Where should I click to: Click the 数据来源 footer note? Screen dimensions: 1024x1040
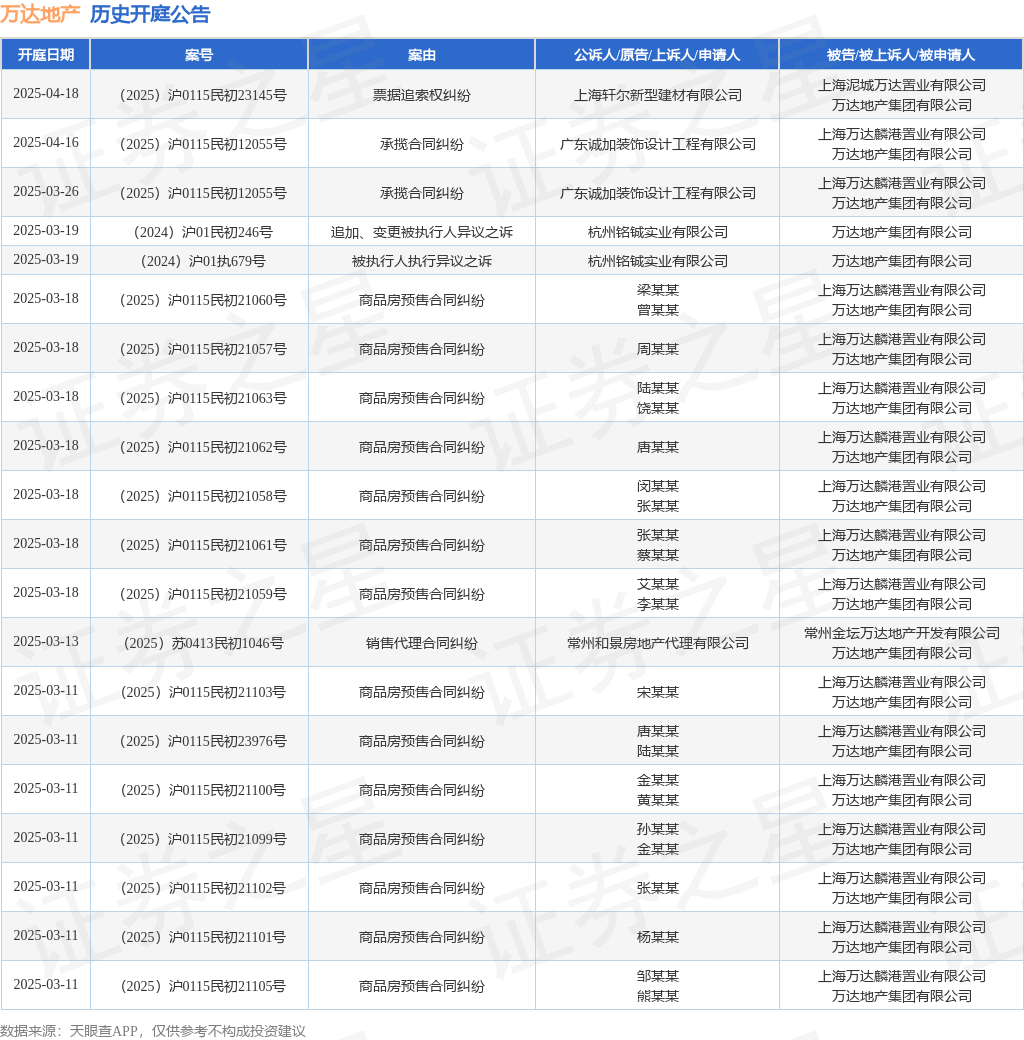click(x=153, y=1031)
